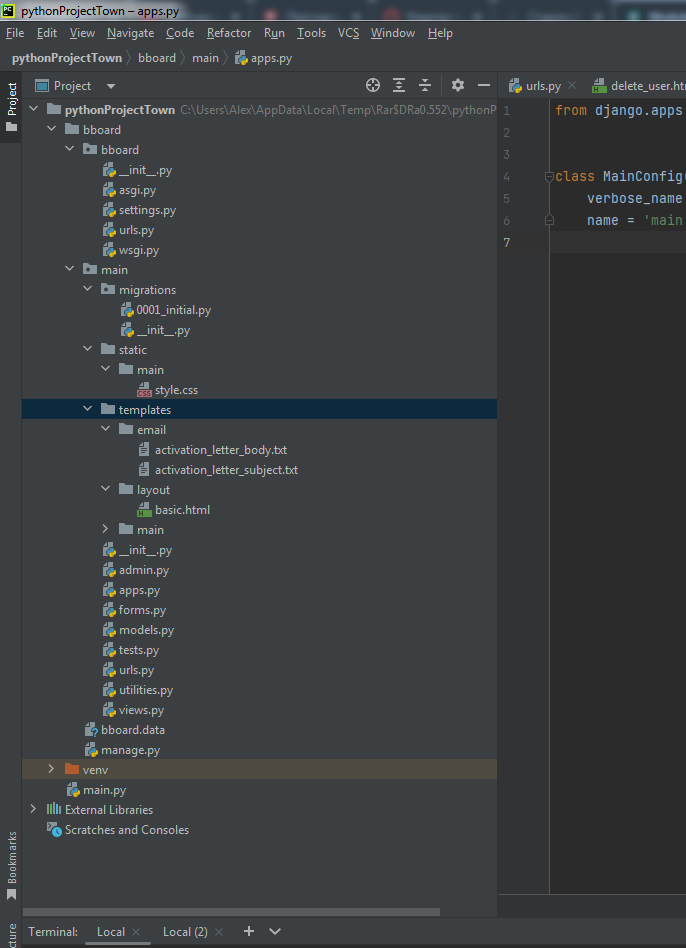Close the Local (2) terminal tab
The width and height of the screenshot is (686, 948).
pyautogui.click(x=219, y=932)
